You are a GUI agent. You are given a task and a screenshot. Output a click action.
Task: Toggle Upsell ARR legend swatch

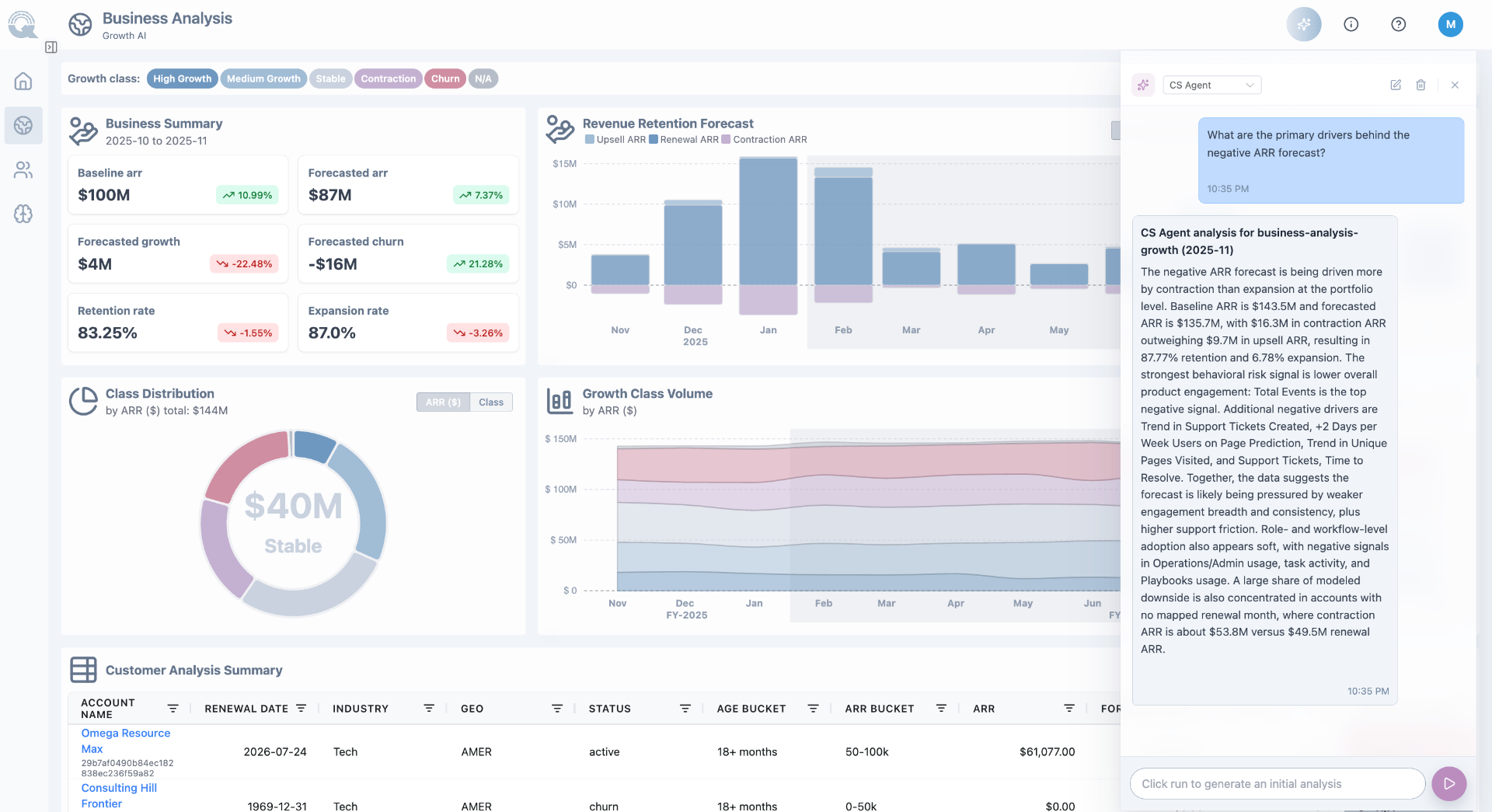tap(590, 140)
